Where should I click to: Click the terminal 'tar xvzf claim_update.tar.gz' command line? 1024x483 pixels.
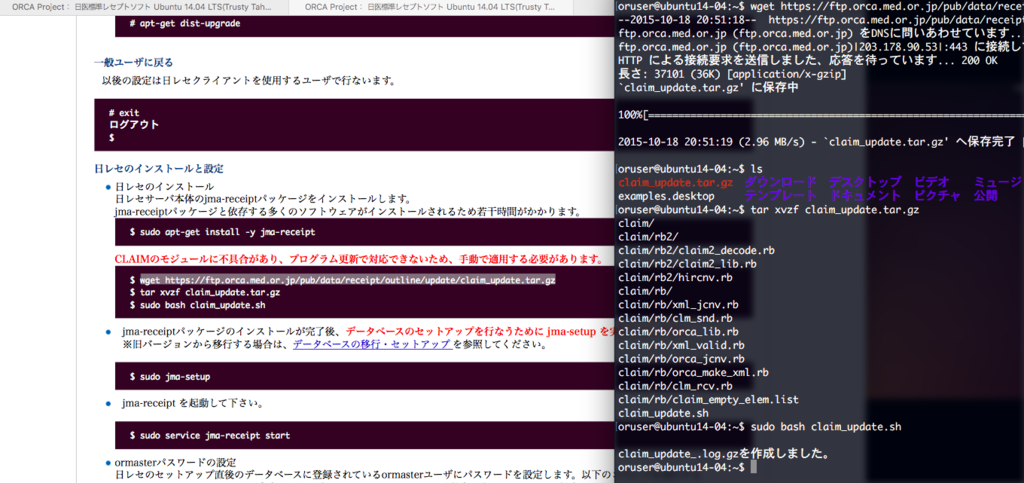tap(835, 210)
